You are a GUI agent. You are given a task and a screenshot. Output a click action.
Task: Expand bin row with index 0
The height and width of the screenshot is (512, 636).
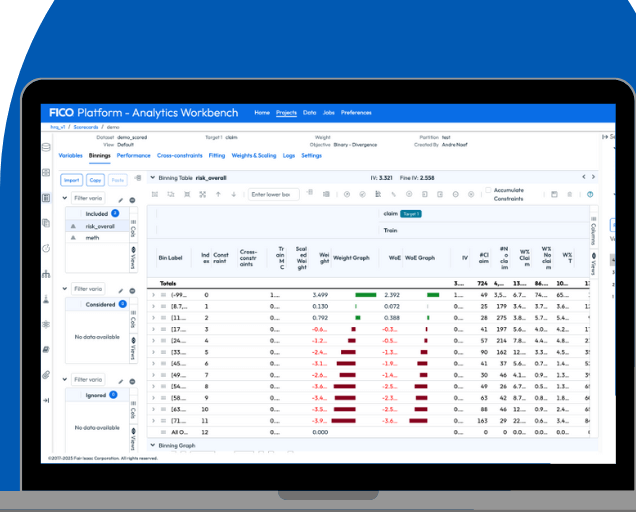(x=153, y=295)
